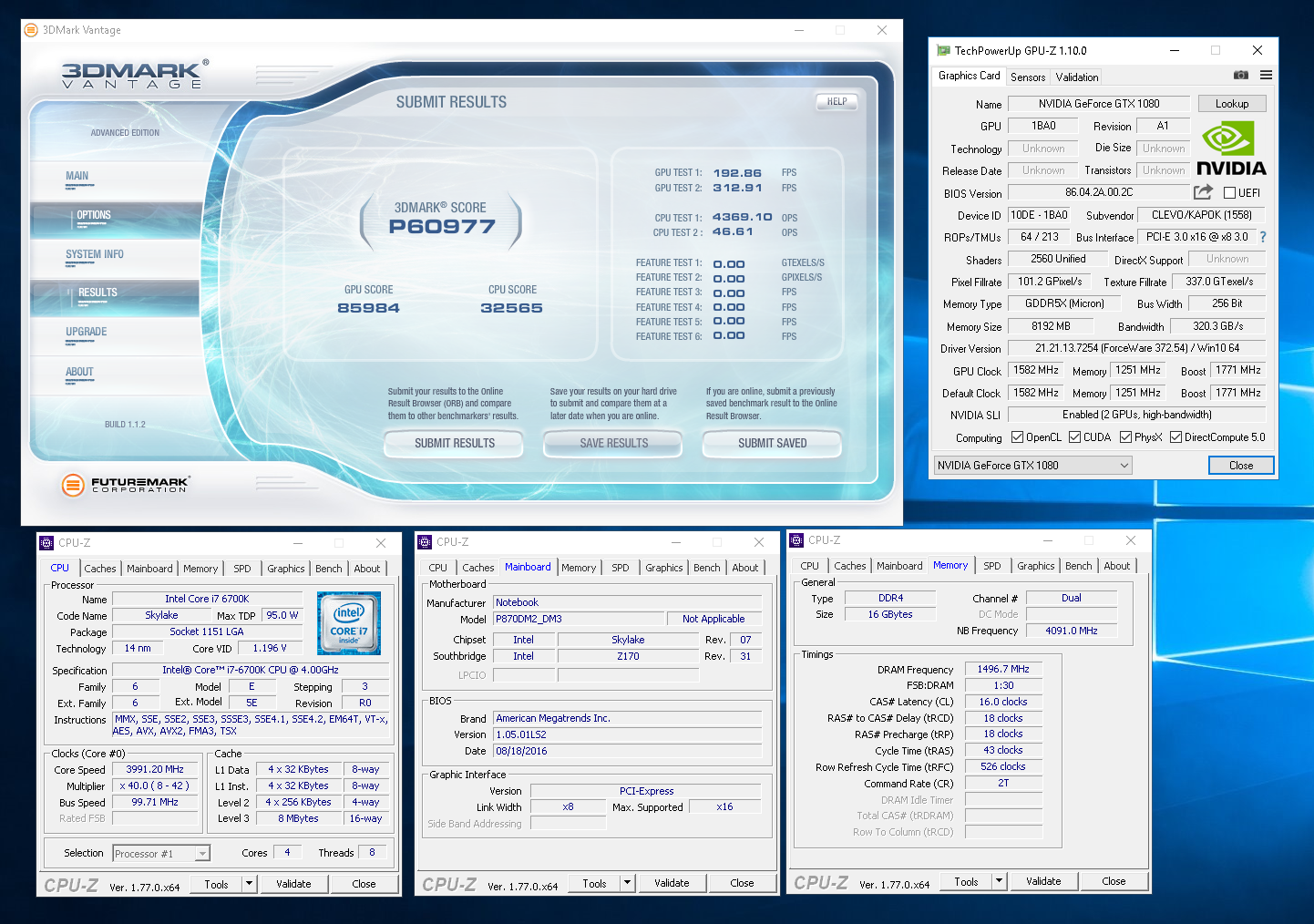This screenshot has width=1314, height=924.
Task: Click the bus interface question mark icon
Action: pyautogui.click(x=1263, y=237)
